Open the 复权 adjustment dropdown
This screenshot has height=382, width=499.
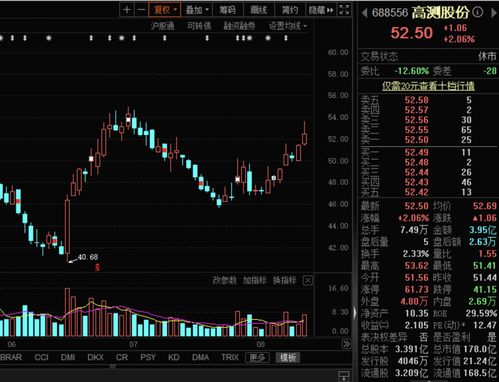[x=165, y=10]
